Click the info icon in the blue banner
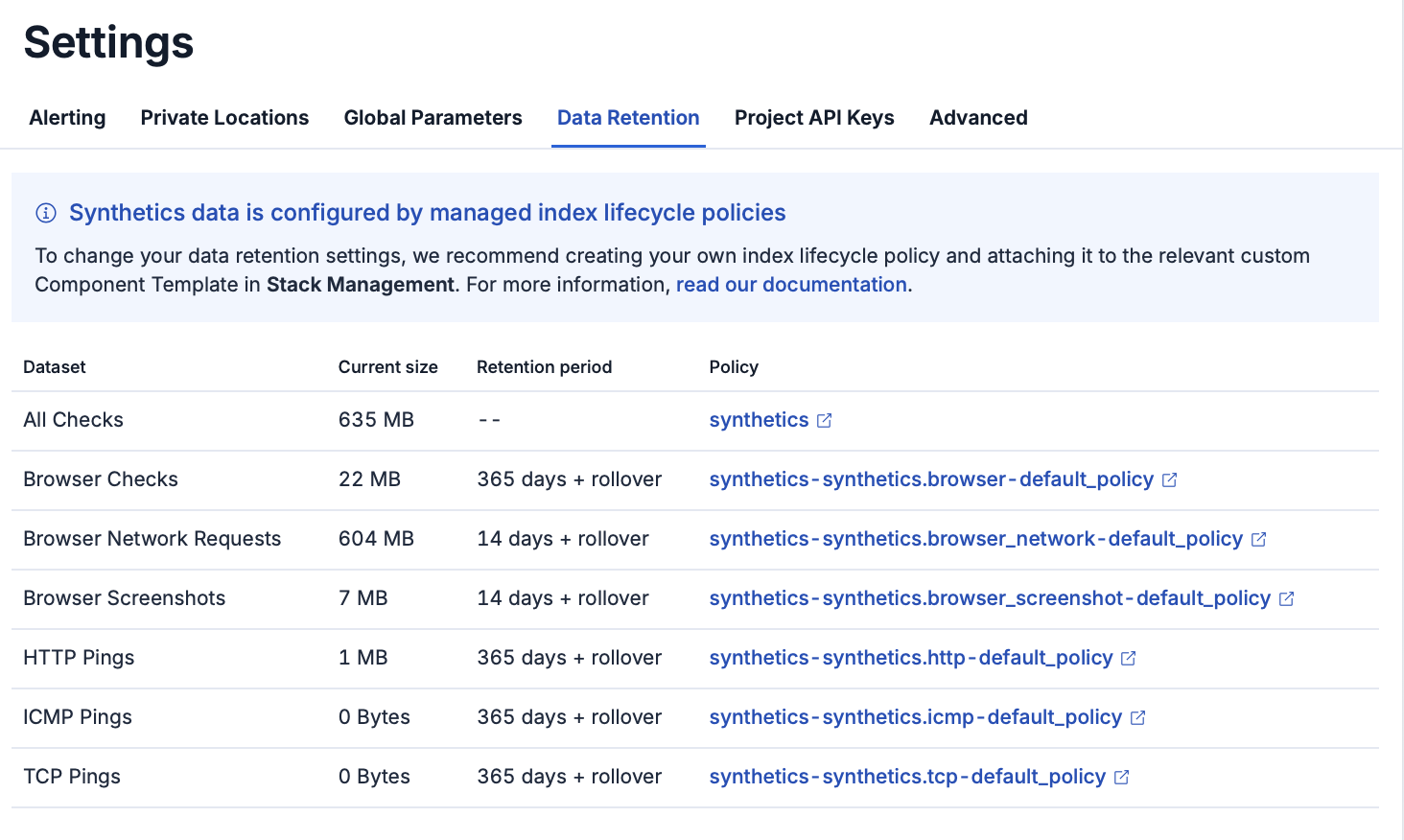 45,213
